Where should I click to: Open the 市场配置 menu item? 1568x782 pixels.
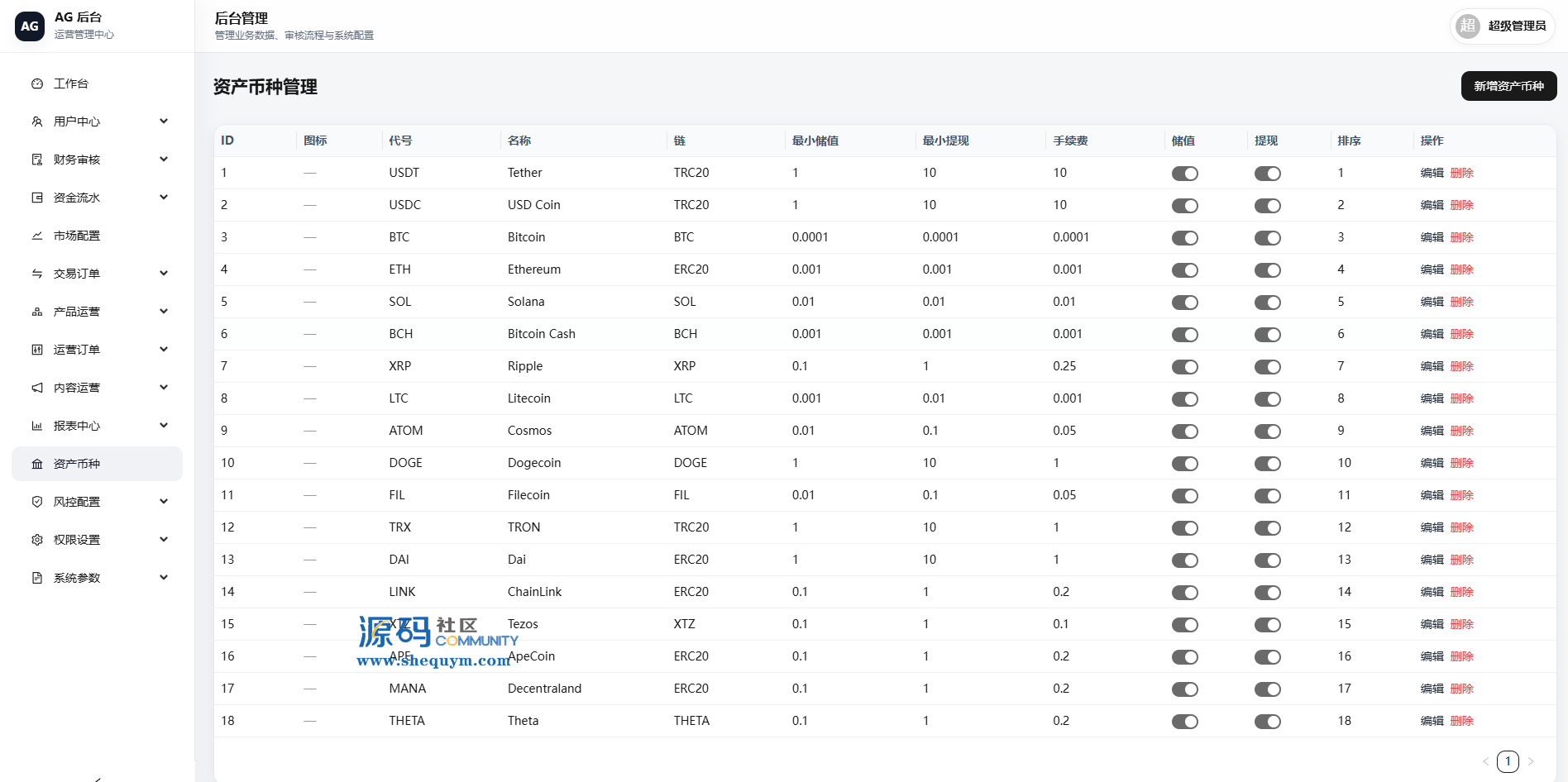[x=97, y=236]
